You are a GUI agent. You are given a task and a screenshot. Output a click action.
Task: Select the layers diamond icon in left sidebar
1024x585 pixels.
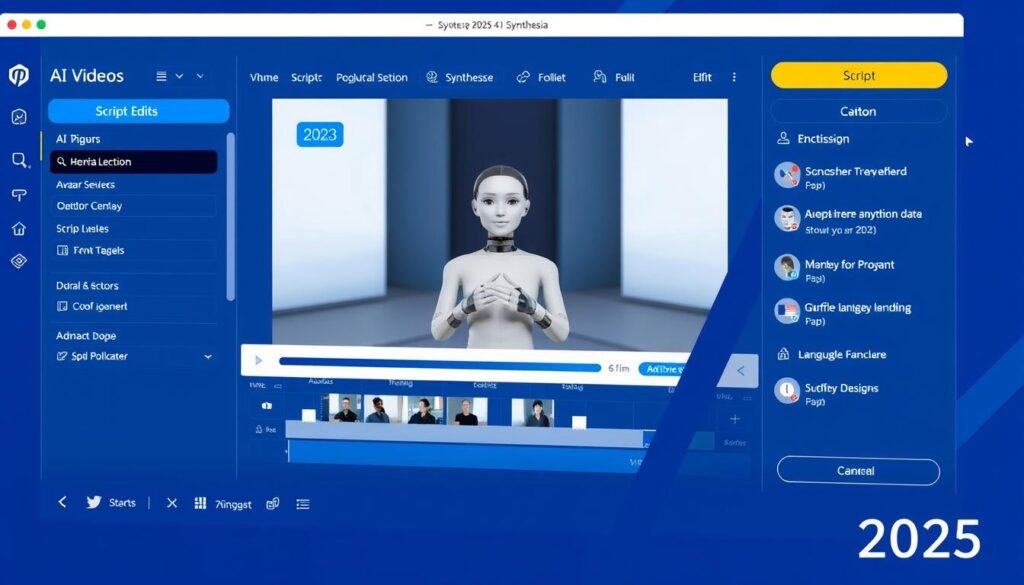(18, 261)
